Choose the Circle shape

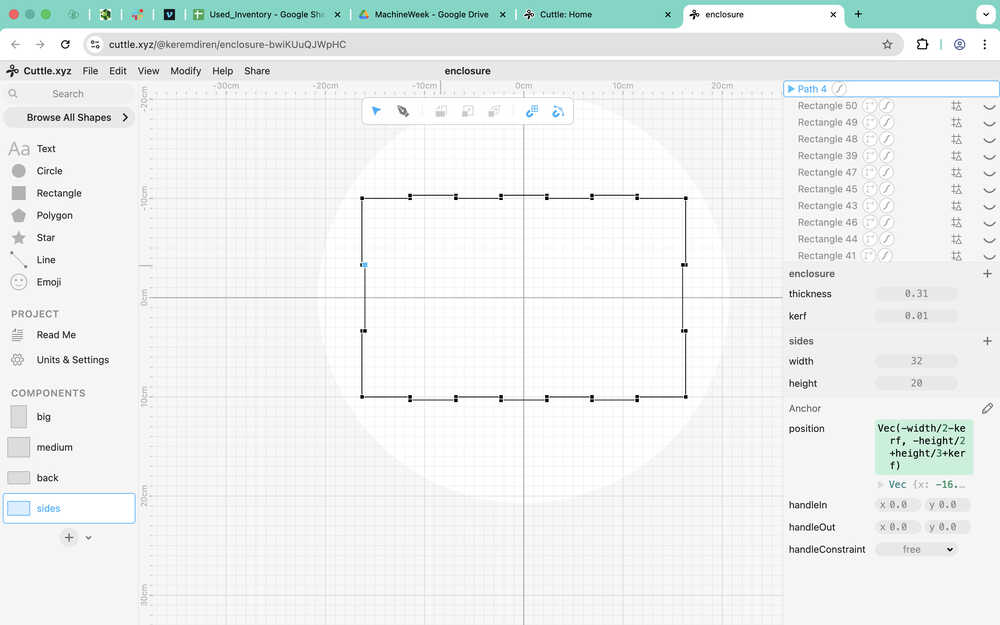(x=49, y=171)
